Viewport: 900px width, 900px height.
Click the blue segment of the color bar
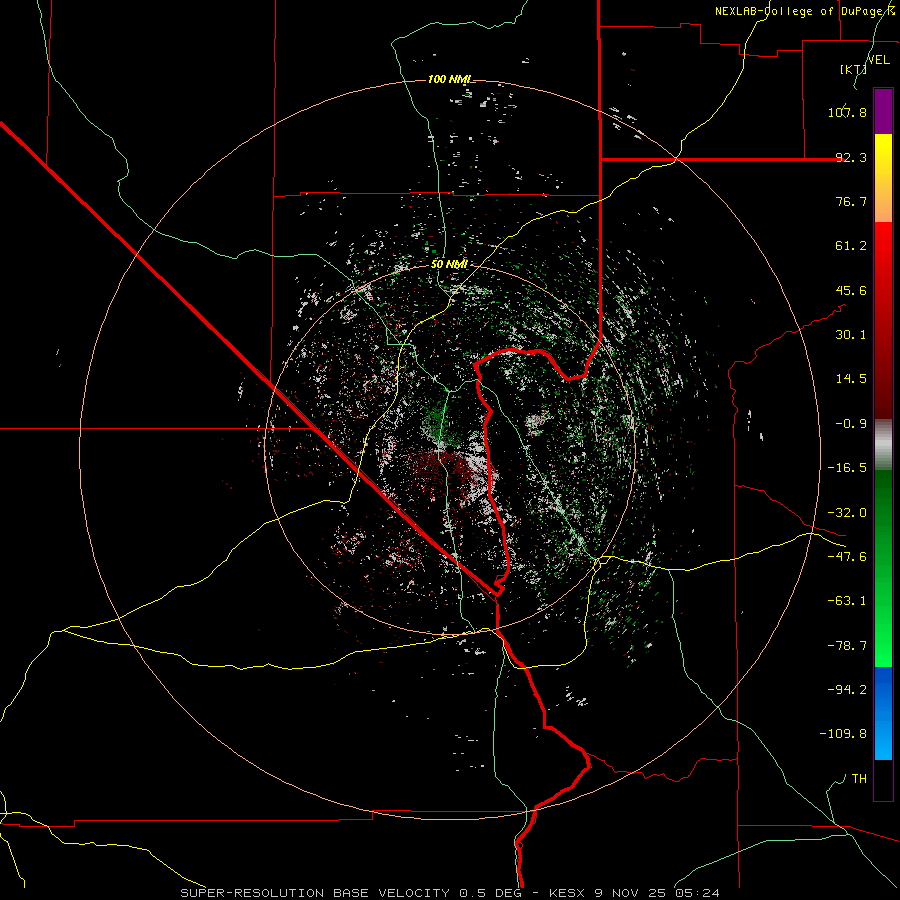point(883,713)
